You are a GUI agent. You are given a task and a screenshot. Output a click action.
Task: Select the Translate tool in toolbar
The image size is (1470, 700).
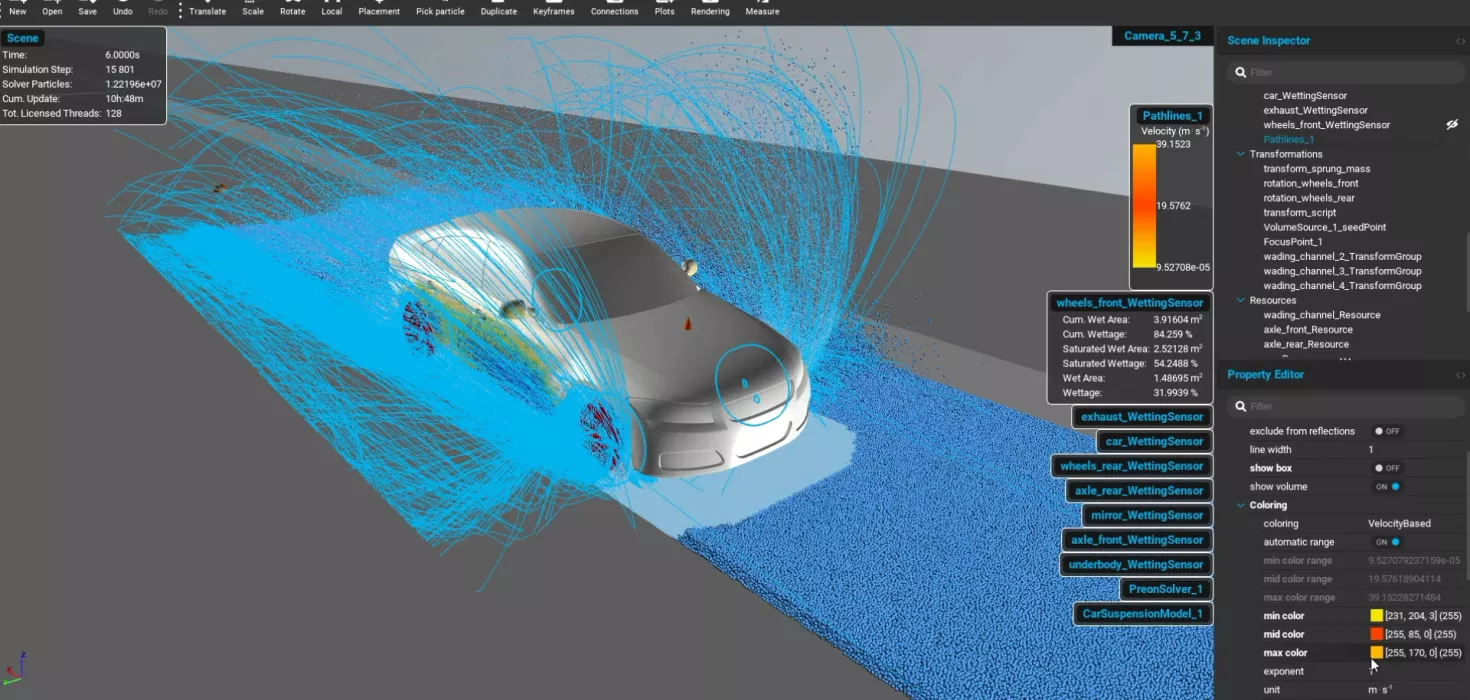(207, 9)
